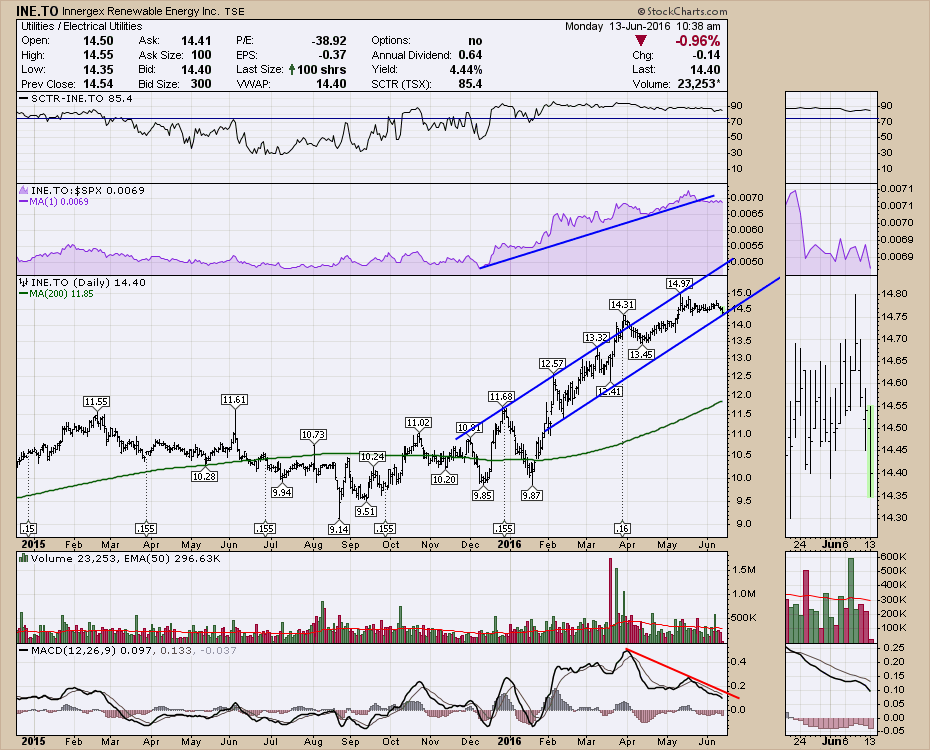Click the Open price 14.50
930x750 pixels.
pyautogui.click(x=98, y=41)
